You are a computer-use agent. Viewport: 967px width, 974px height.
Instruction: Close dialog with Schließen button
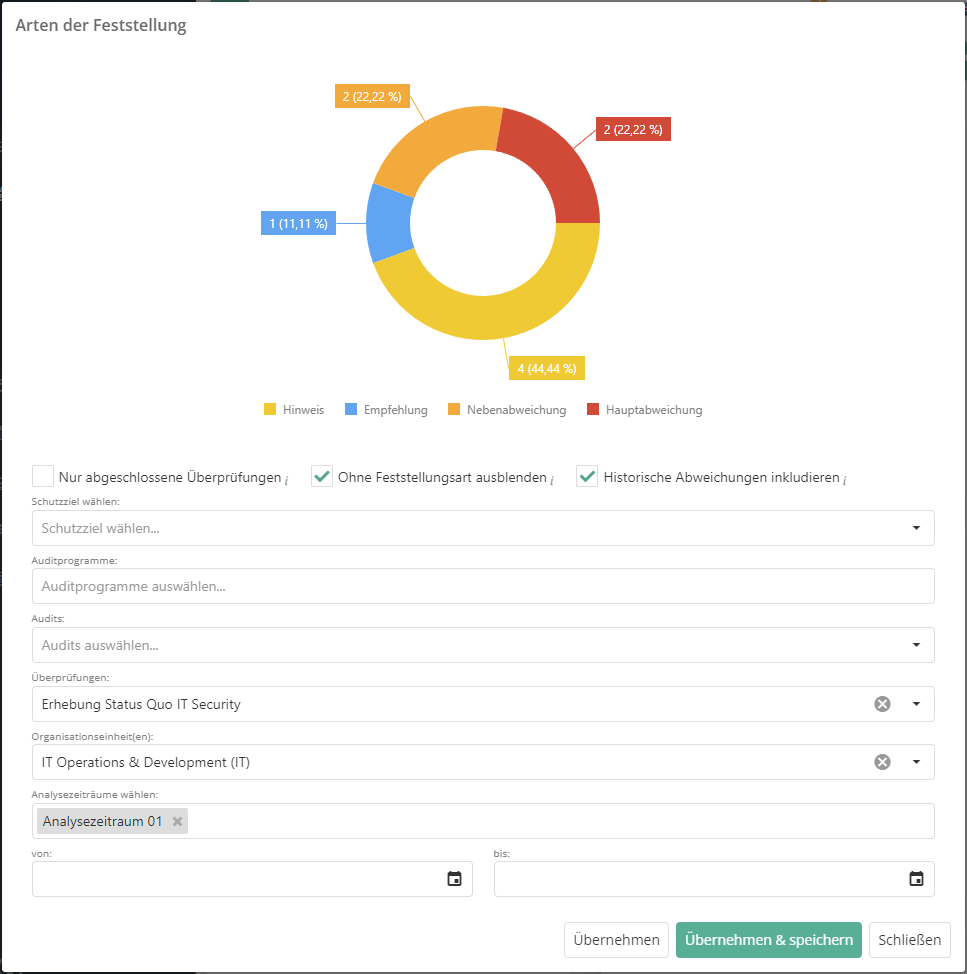point(909,940)
